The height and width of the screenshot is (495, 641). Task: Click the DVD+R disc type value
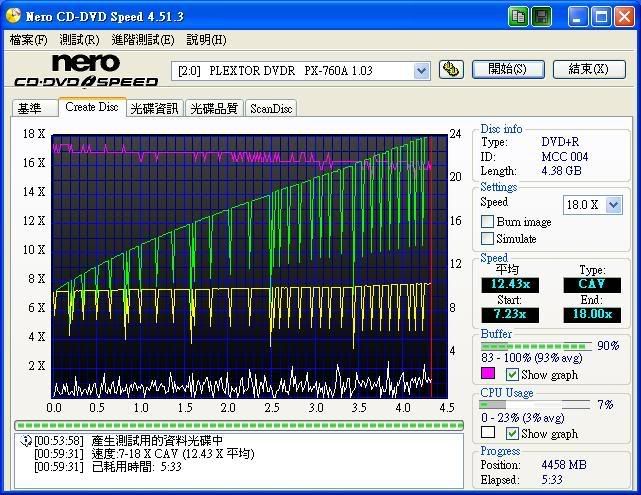[560, 142]
